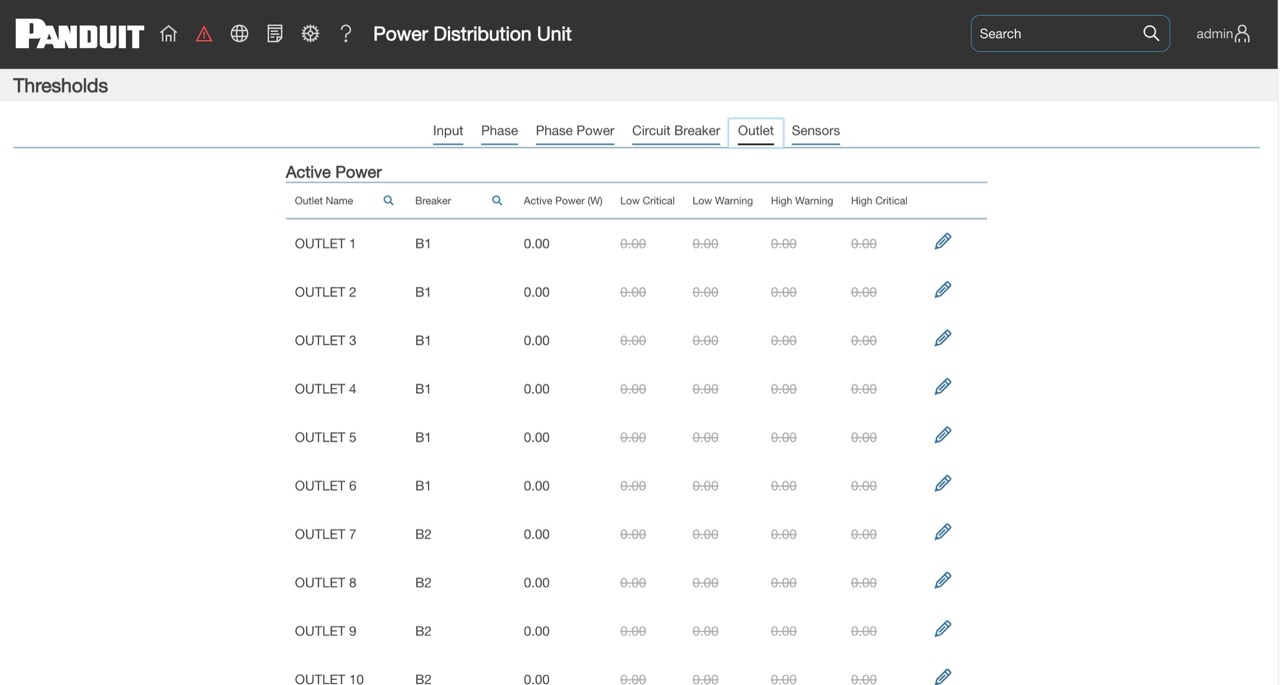Click the Breaker column header
This screenshot has width=1280, height=685.
(x=433, y=201)
